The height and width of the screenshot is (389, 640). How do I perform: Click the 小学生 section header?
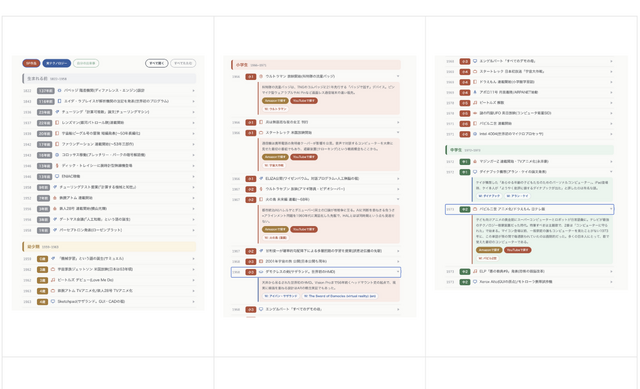[x=316, y=65]
